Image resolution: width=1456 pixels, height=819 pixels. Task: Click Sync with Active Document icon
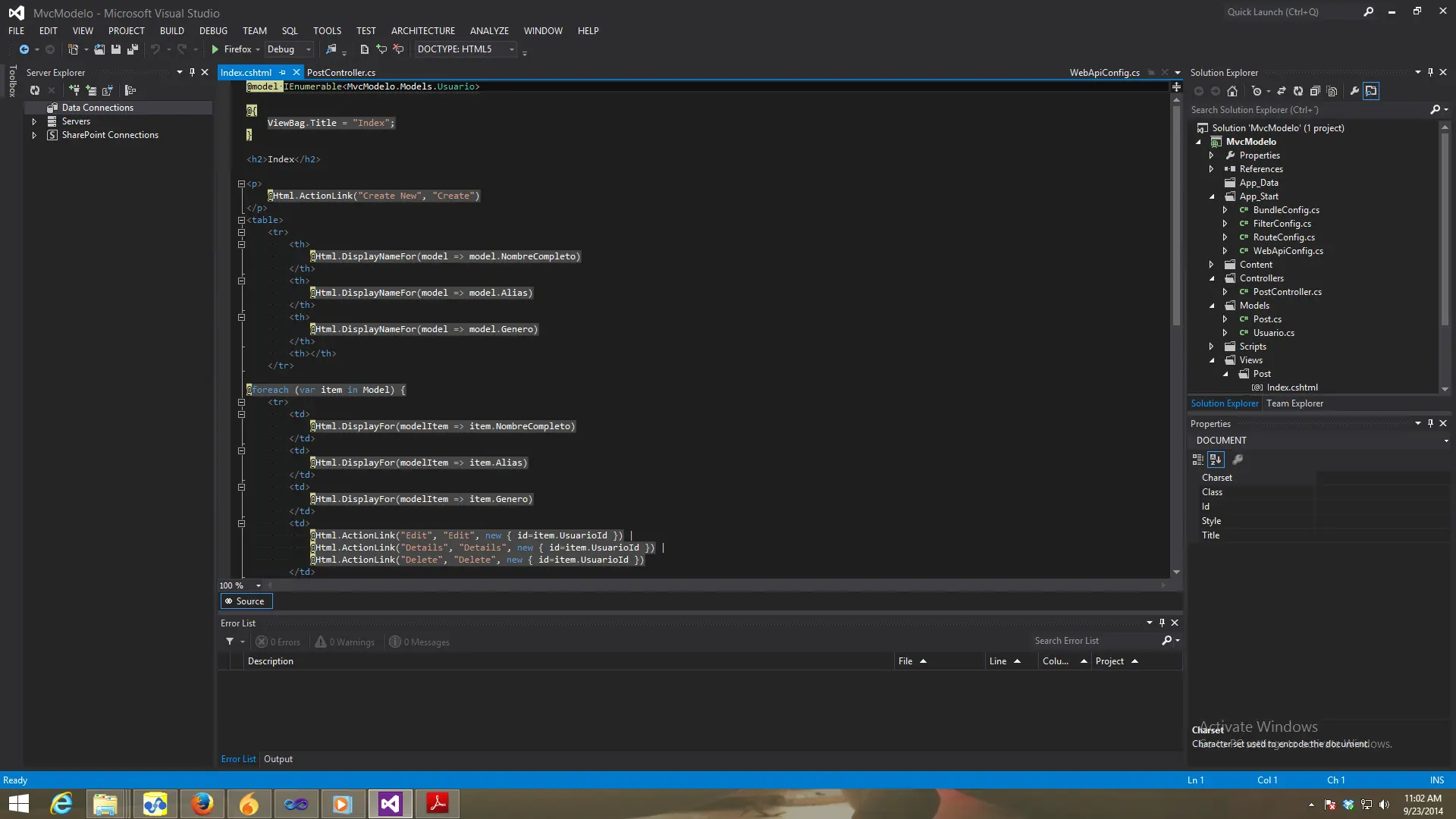click(1282, 91)
